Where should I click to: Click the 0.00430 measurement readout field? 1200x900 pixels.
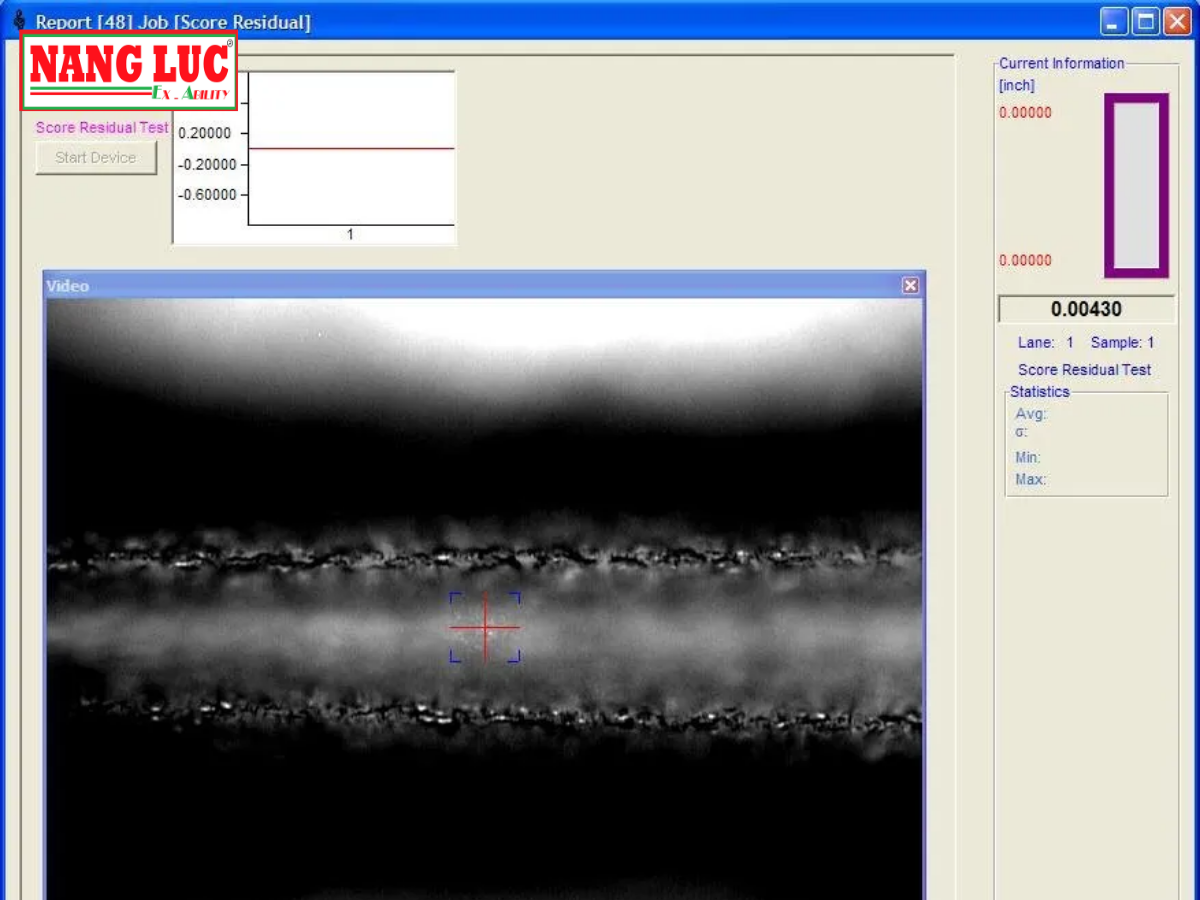tap(1086, 310)
